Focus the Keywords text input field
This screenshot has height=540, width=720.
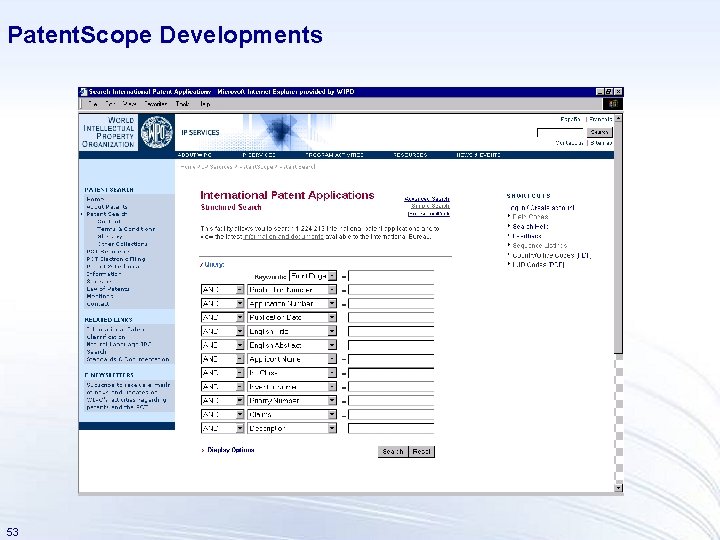pos(391,276)
